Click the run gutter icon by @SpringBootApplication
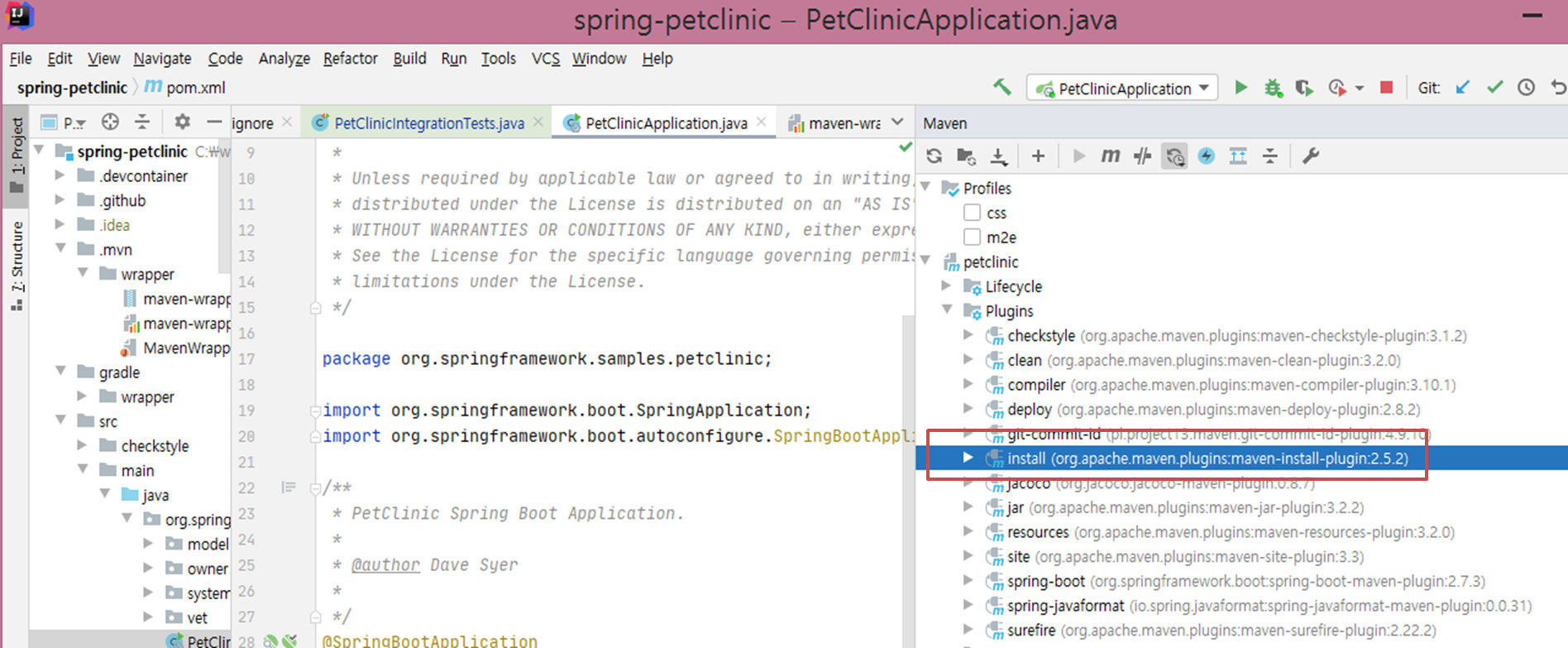The image size is (1568, 648). pos(270,641)
